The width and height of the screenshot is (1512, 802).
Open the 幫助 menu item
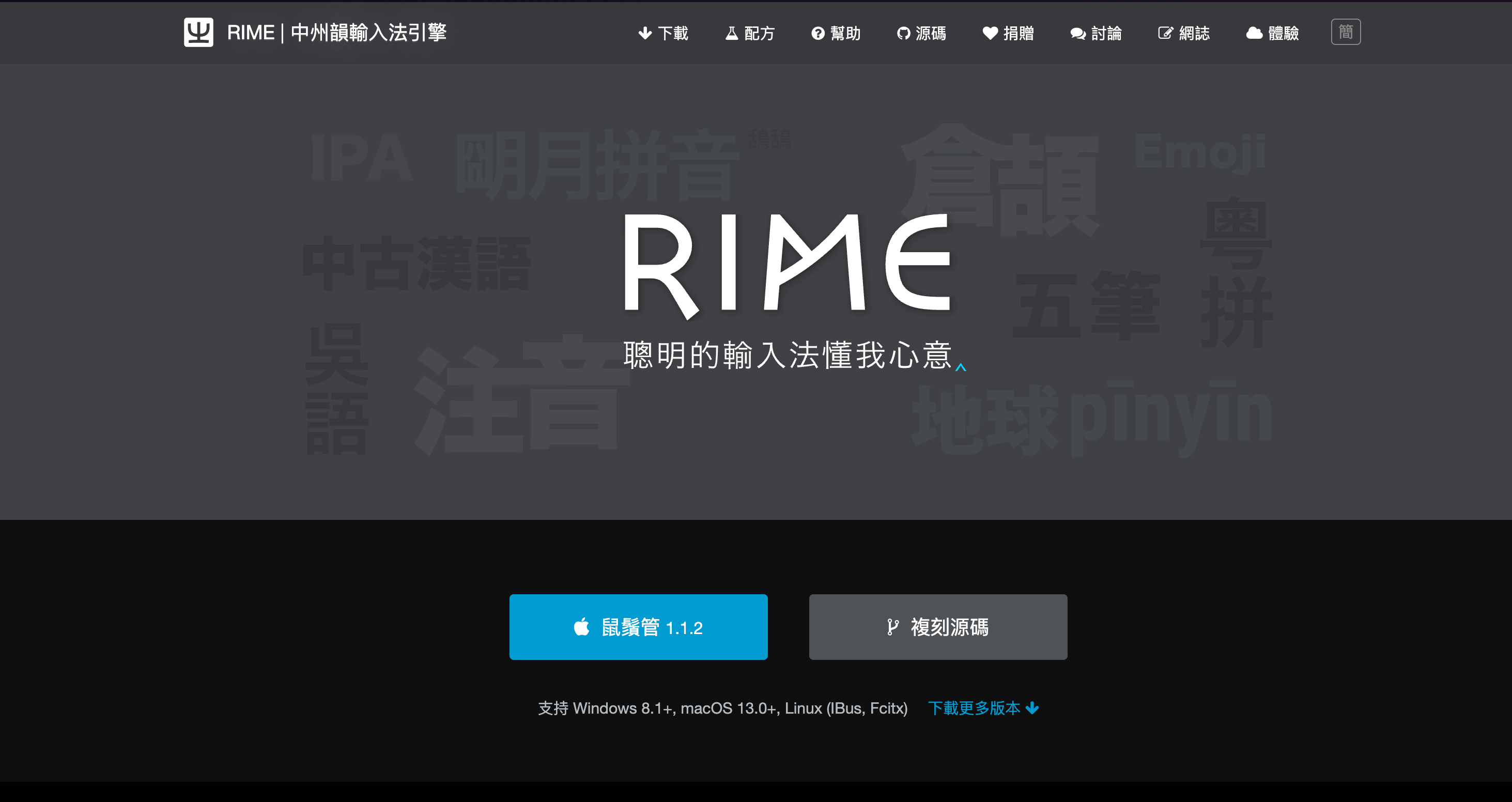(x=836, y=34)
